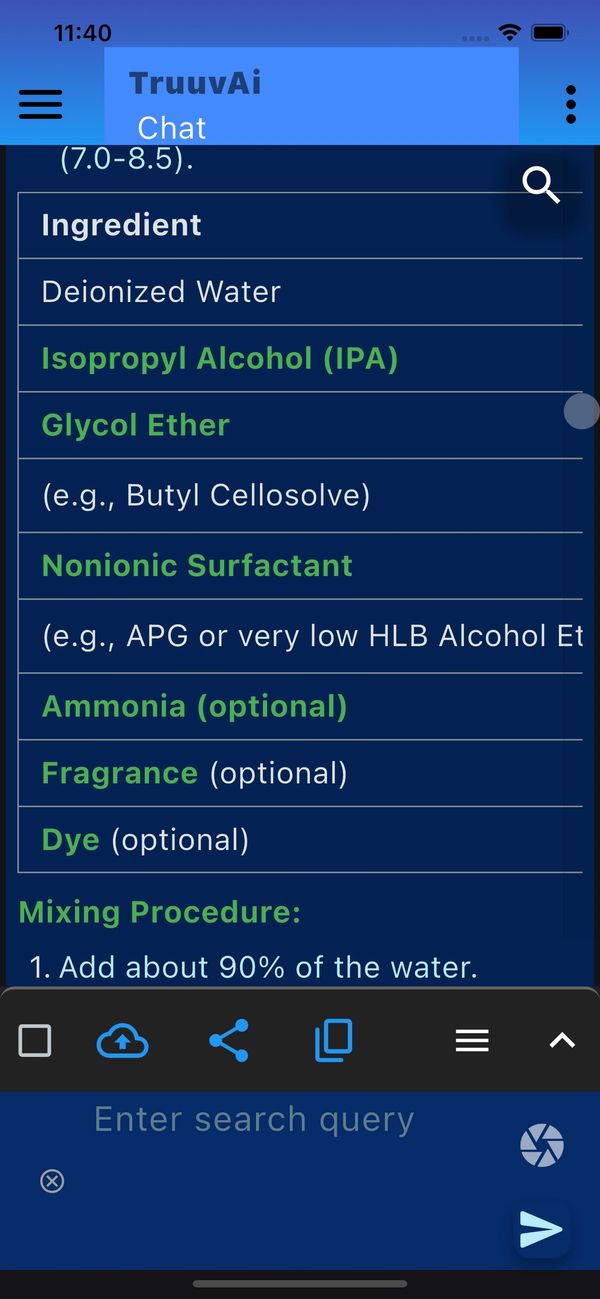Tap the cloud upload icon
The image size is (600, 1299).
(x=122, y=1041)
